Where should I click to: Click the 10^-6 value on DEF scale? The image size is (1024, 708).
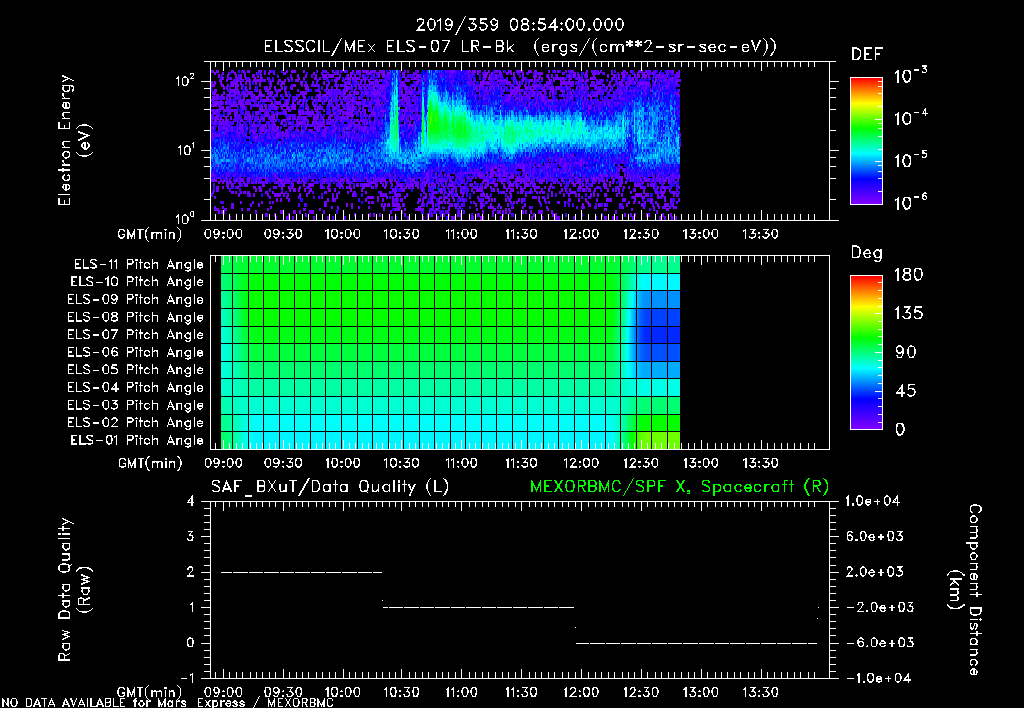click(911, 202)
